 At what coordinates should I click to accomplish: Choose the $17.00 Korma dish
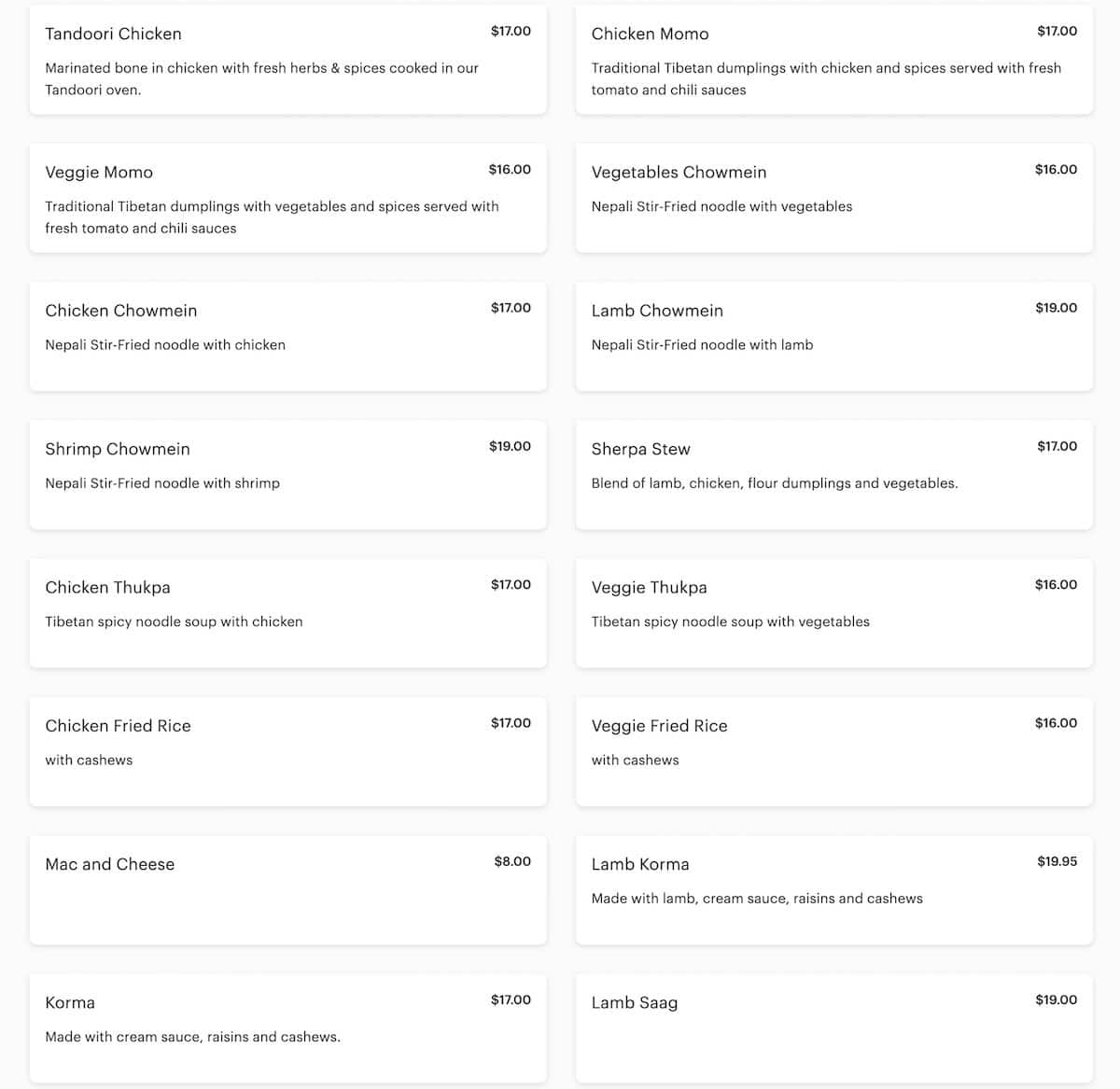70,1002
